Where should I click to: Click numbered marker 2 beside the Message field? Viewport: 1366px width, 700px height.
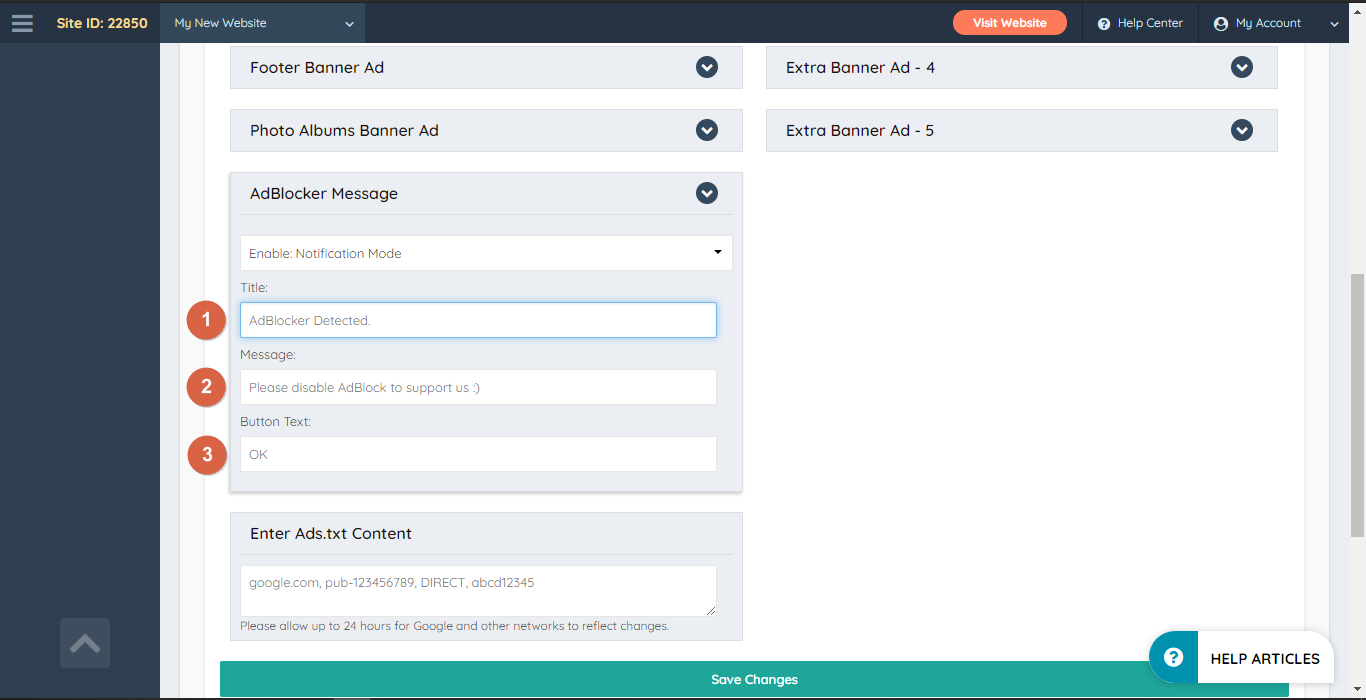coord(205,387)
